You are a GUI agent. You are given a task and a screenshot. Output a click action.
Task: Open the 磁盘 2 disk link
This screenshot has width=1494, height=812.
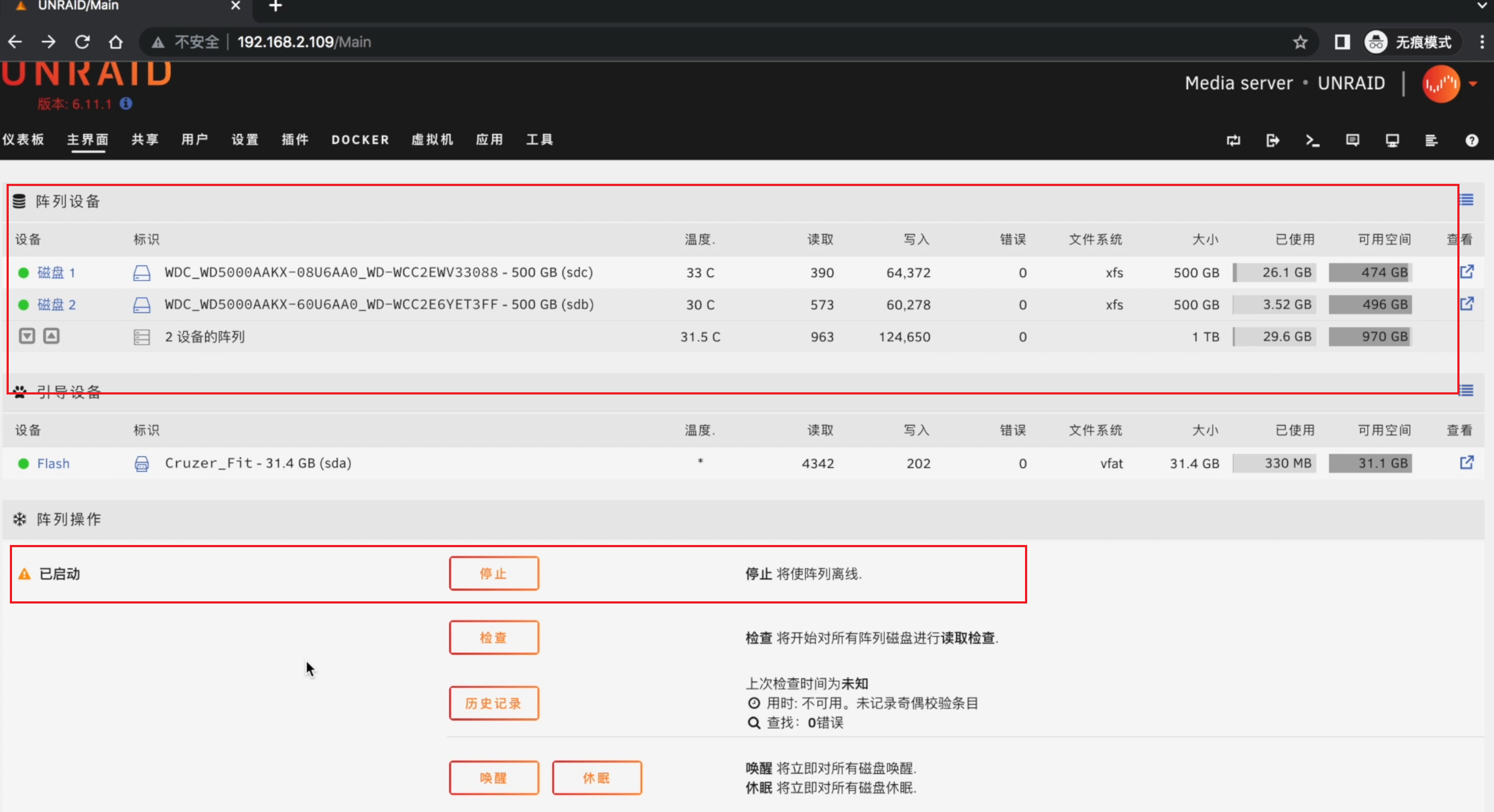tap(56, 304)
